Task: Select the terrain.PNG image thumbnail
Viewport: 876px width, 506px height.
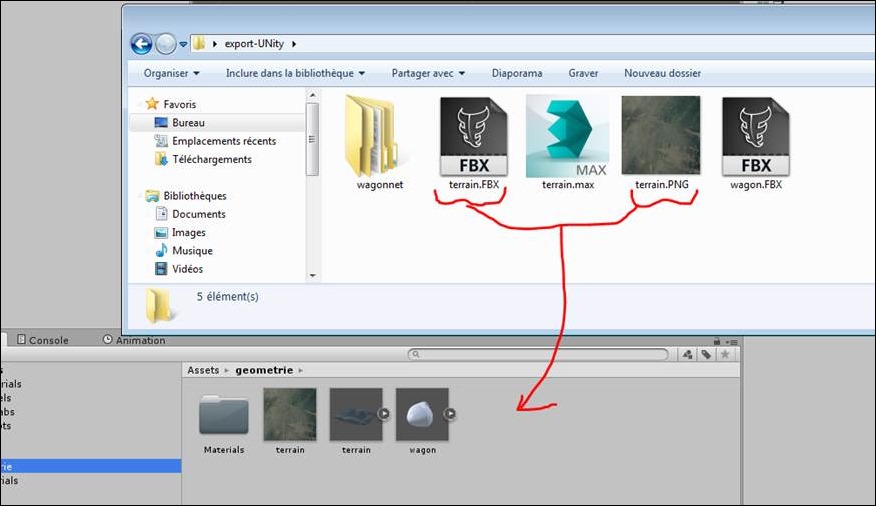Action: click(x=661, y=135)
